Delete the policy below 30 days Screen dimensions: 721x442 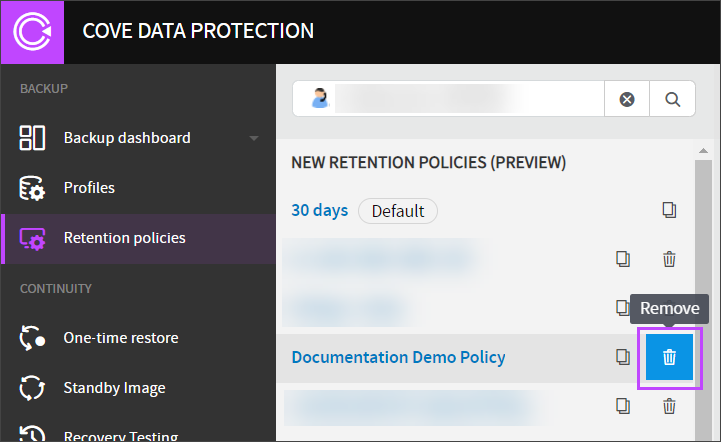coord(669,259)
